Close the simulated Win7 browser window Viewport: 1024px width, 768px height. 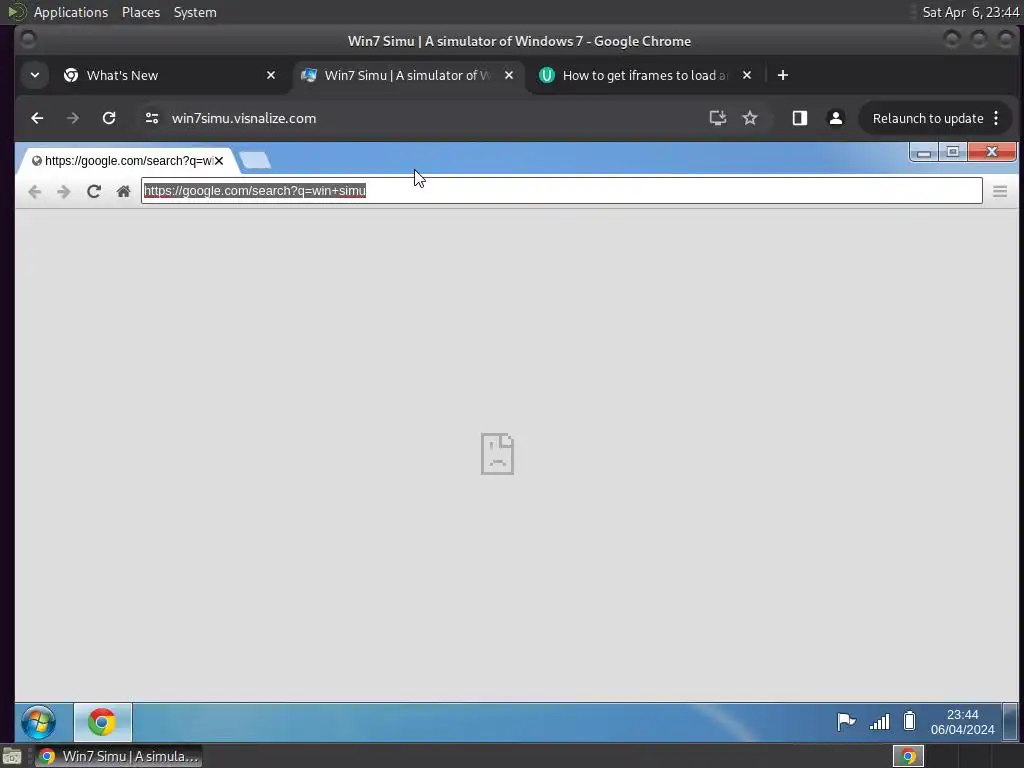[x=992, y=152]
